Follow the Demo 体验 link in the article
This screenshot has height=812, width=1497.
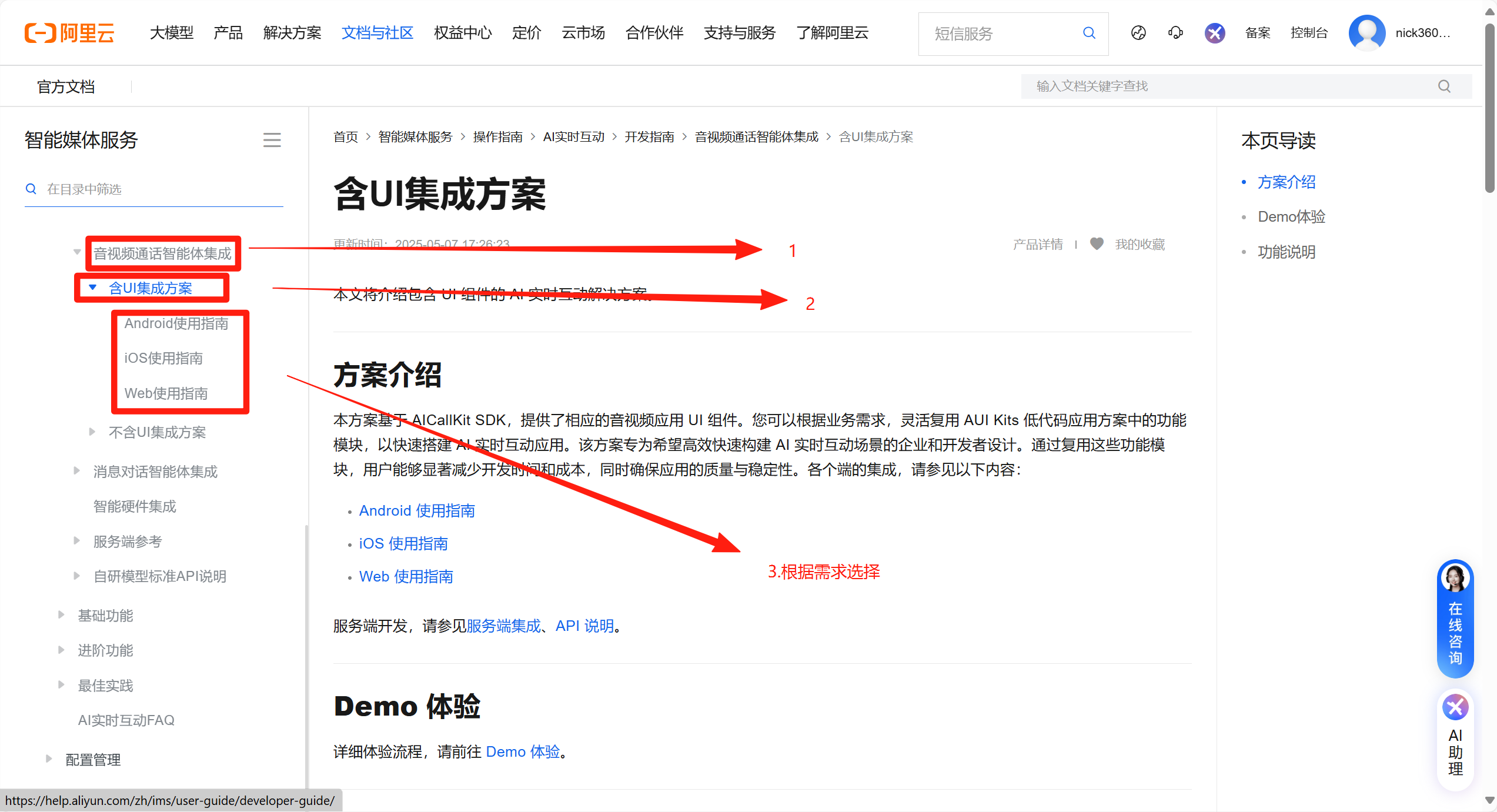pyautogui.click(x=523, y=751)
